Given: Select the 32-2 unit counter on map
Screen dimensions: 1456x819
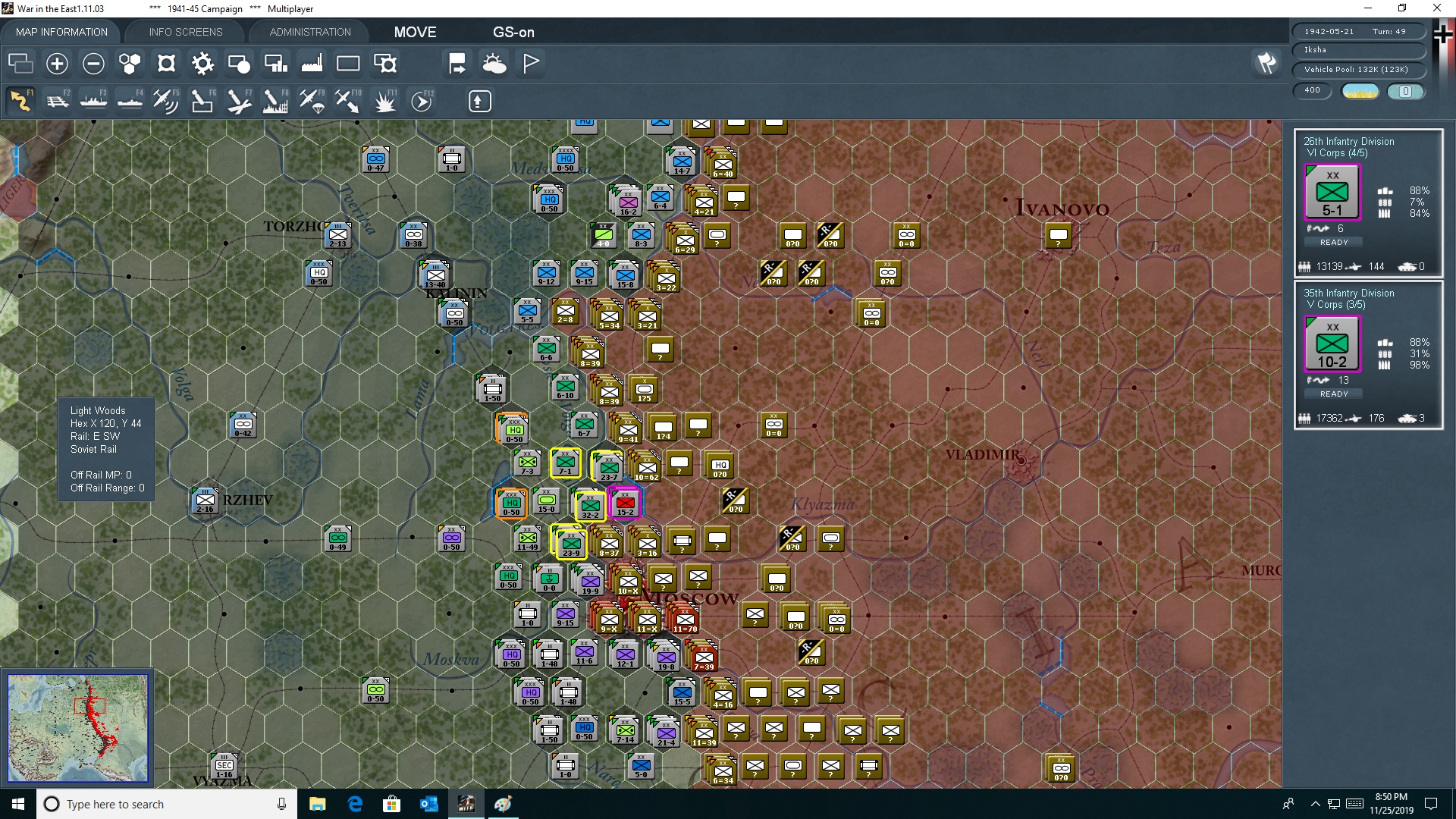Looking at the screenshot, I should (590, 507).
